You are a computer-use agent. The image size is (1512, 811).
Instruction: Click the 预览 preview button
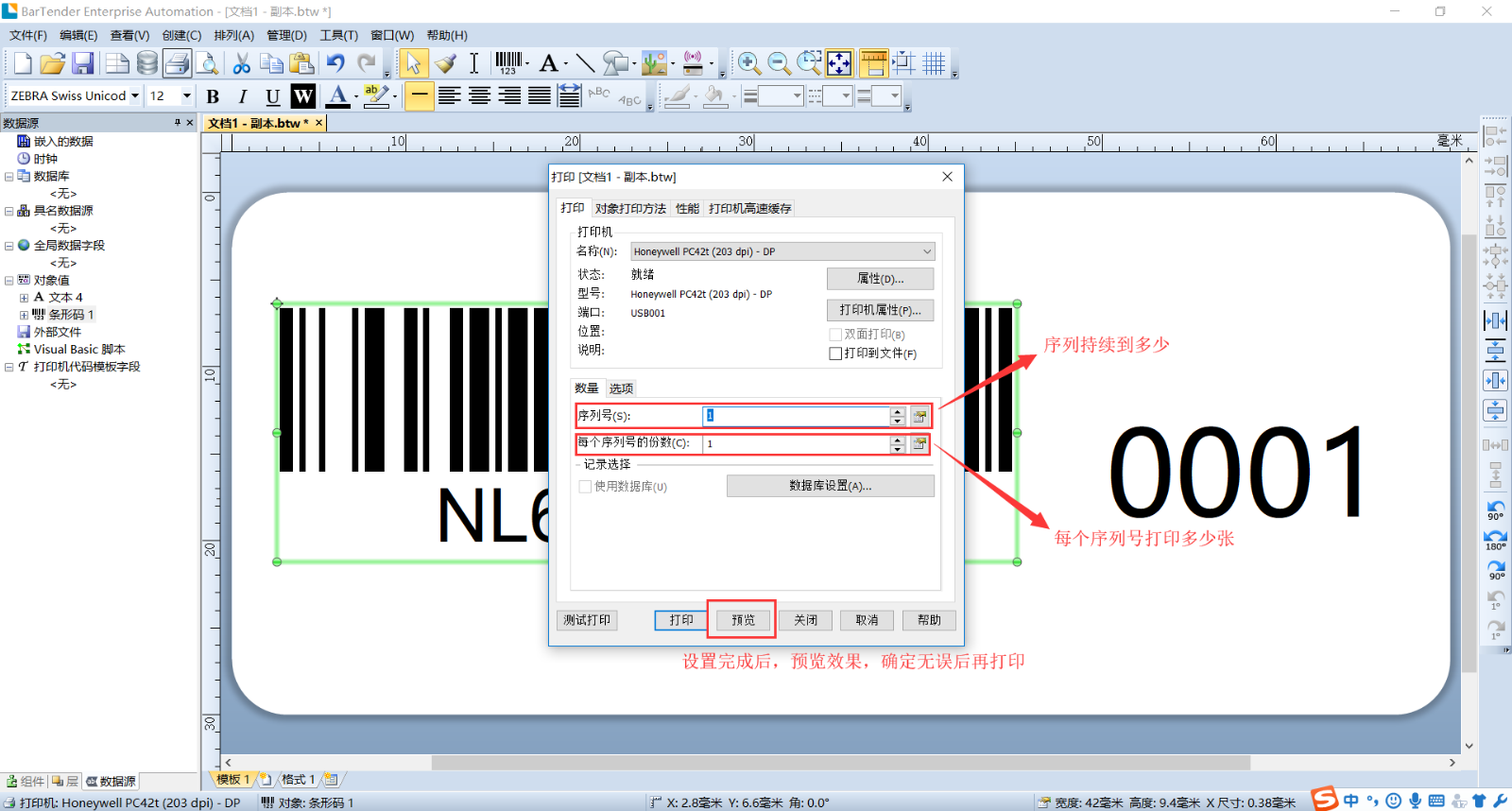point(743,620)
